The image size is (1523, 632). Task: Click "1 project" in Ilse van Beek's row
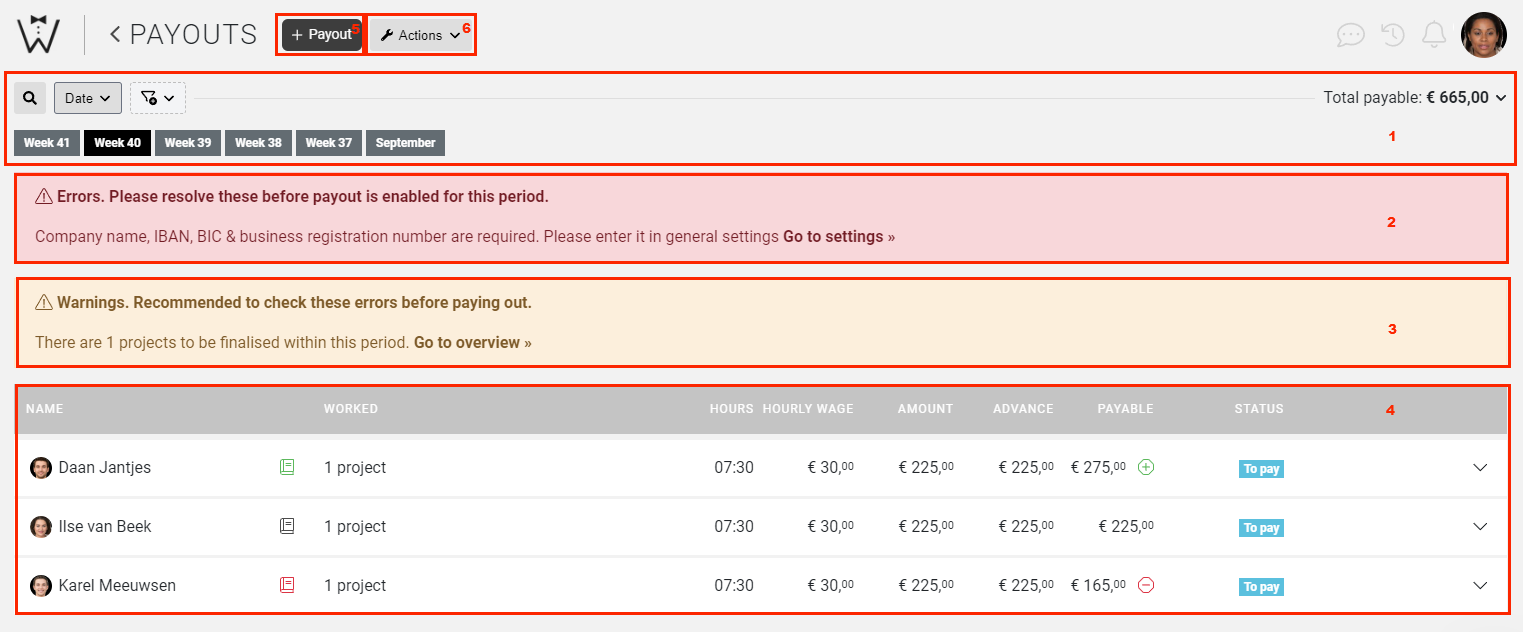click(x=355, y=526)
